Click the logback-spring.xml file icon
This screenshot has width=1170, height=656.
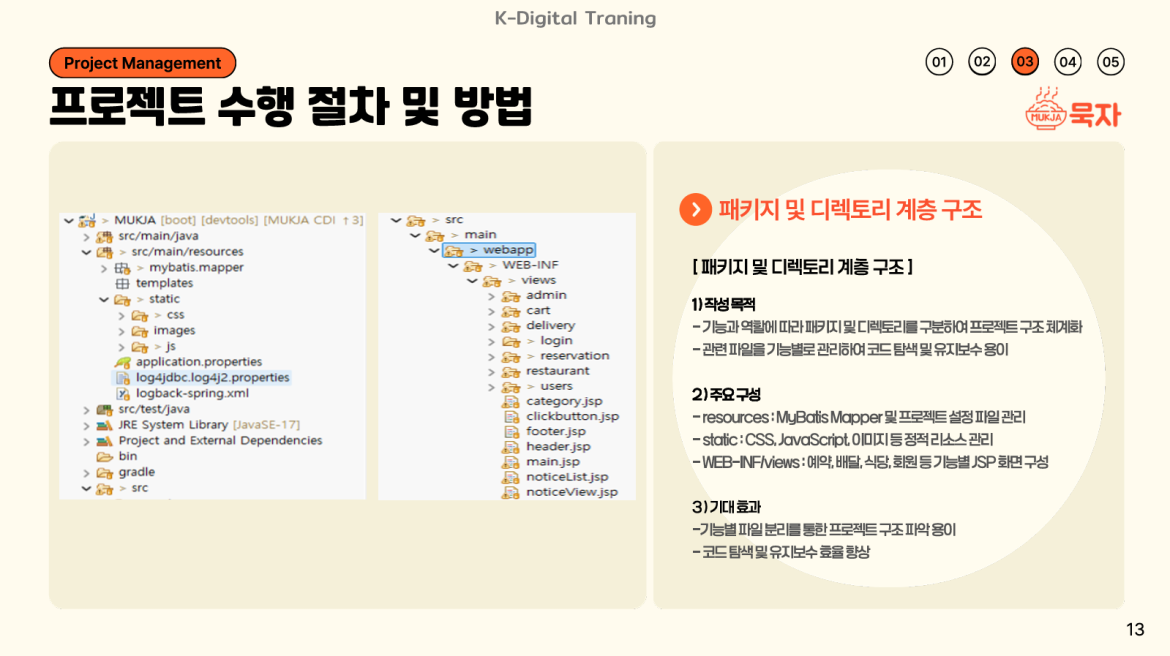pos(122,393)
